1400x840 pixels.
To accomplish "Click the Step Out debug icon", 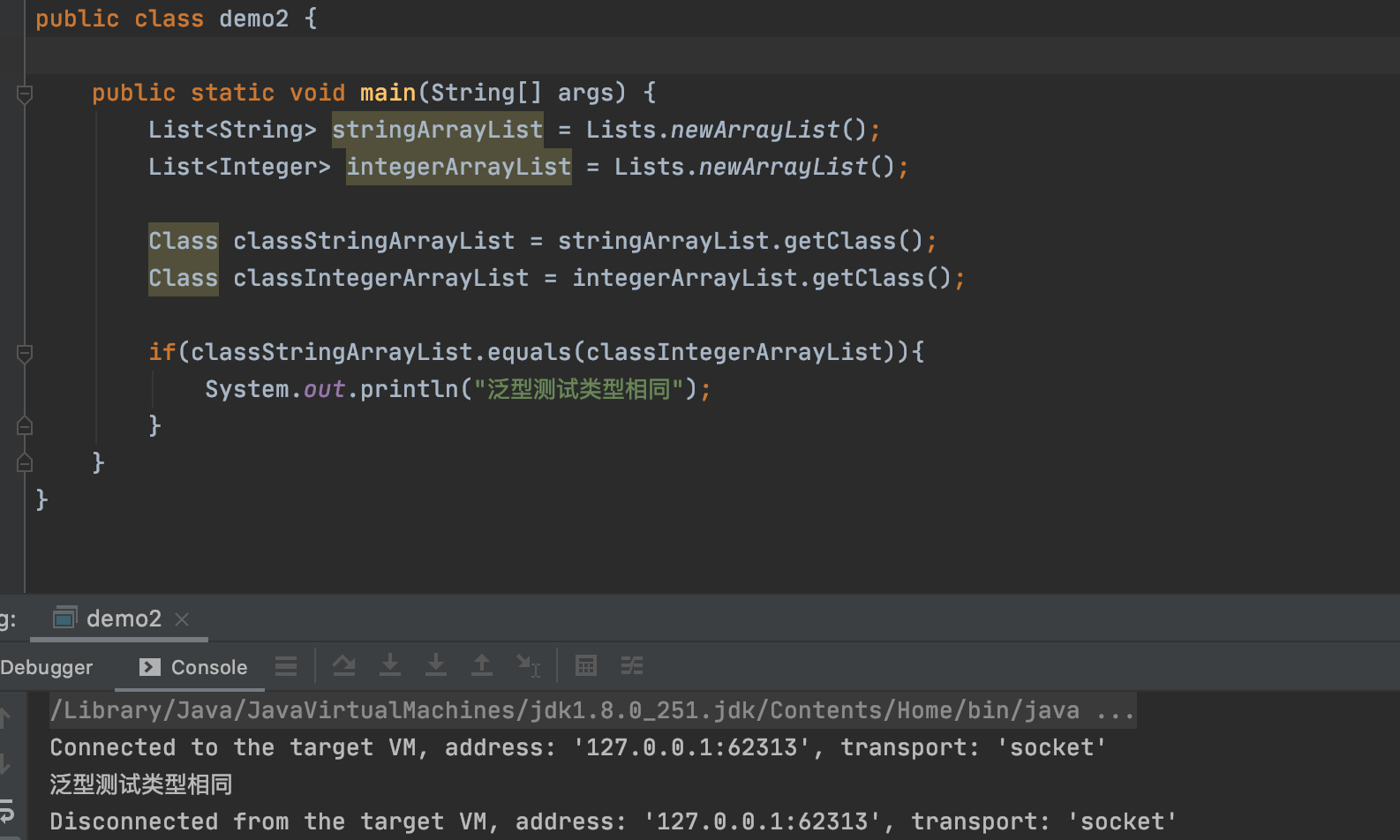I will 482,666.
